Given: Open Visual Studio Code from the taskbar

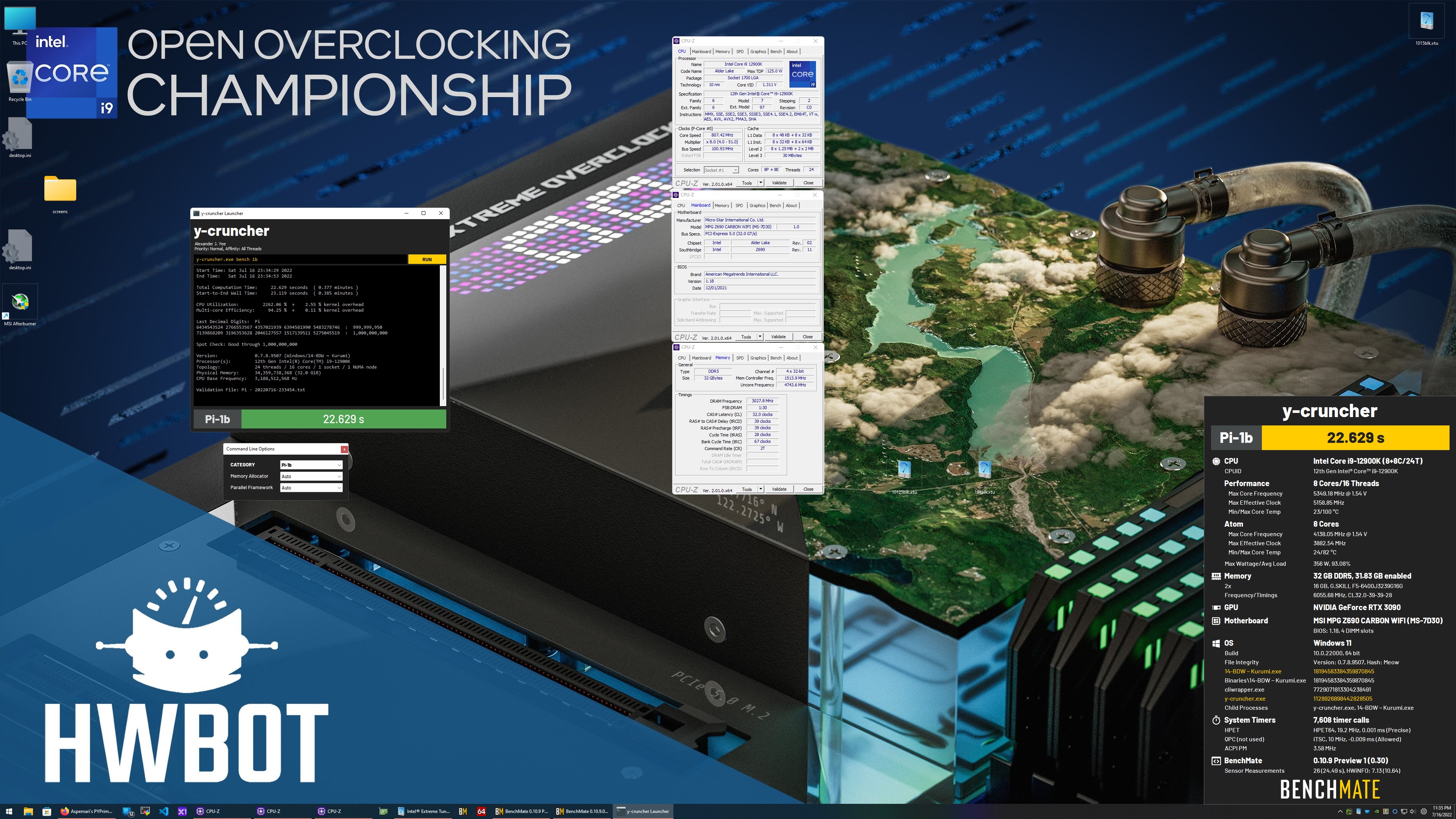Looking at the screenshot, I should pyautogui.click(x=163, y=811).
